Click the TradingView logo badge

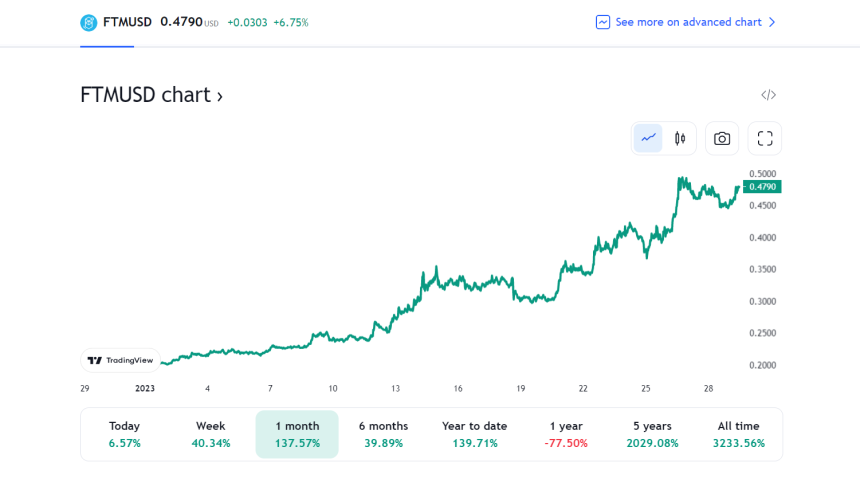tap(120, 360)
